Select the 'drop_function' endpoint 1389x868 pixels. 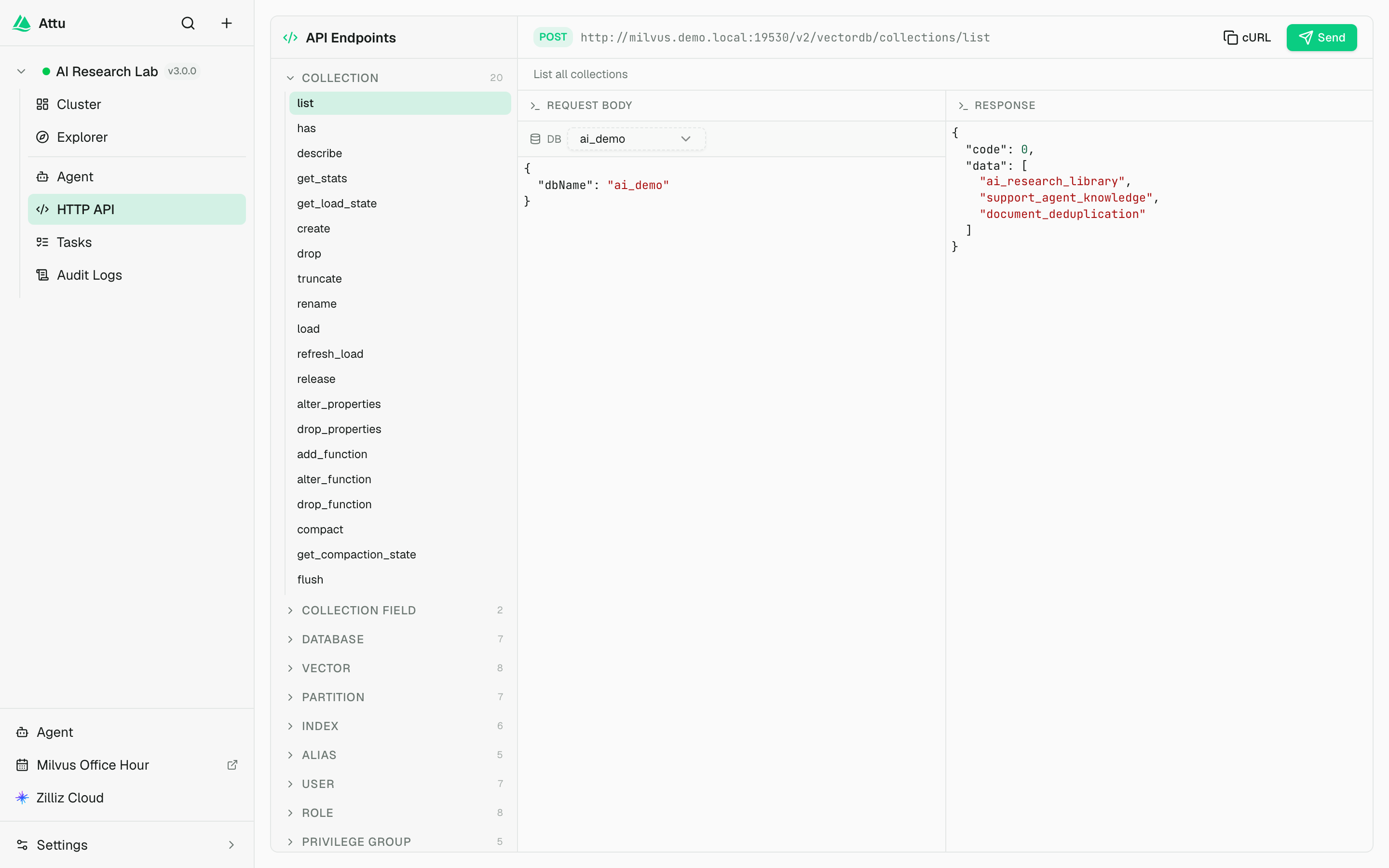click(x=400, y=504)
